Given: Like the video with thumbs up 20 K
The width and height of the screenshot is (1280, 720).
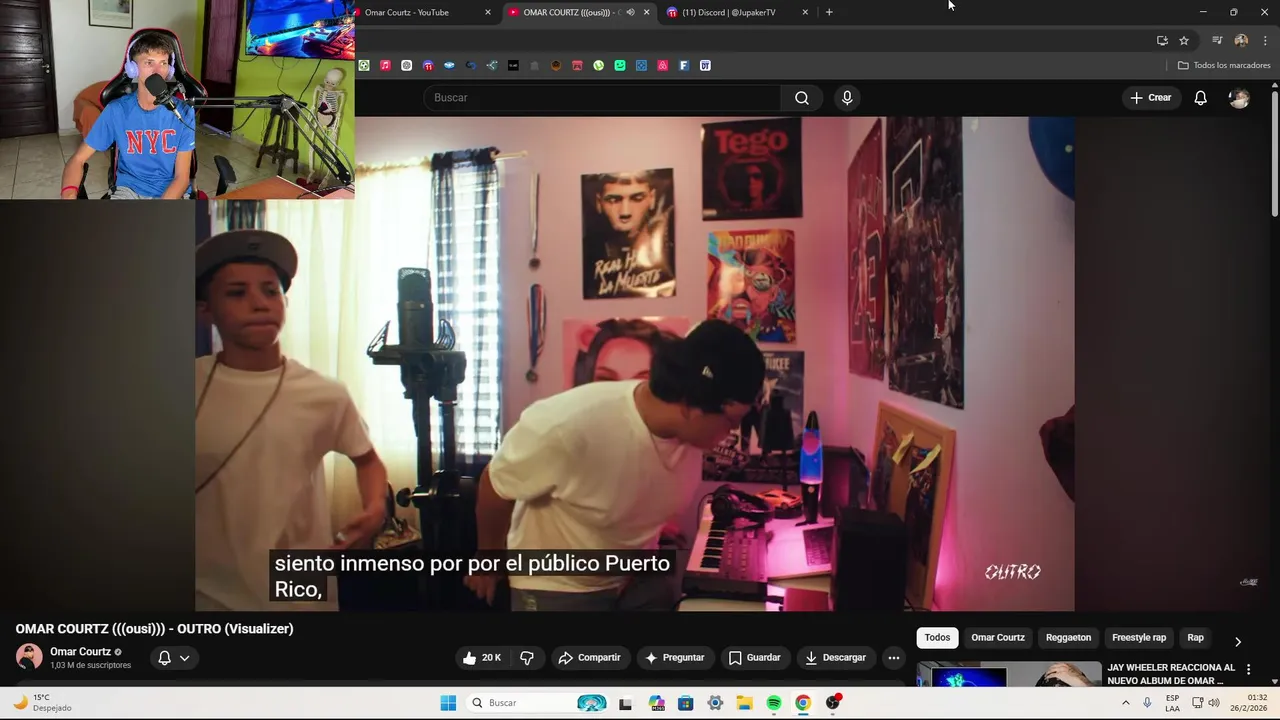Looking at the screenshot, I should coord(481,658).
